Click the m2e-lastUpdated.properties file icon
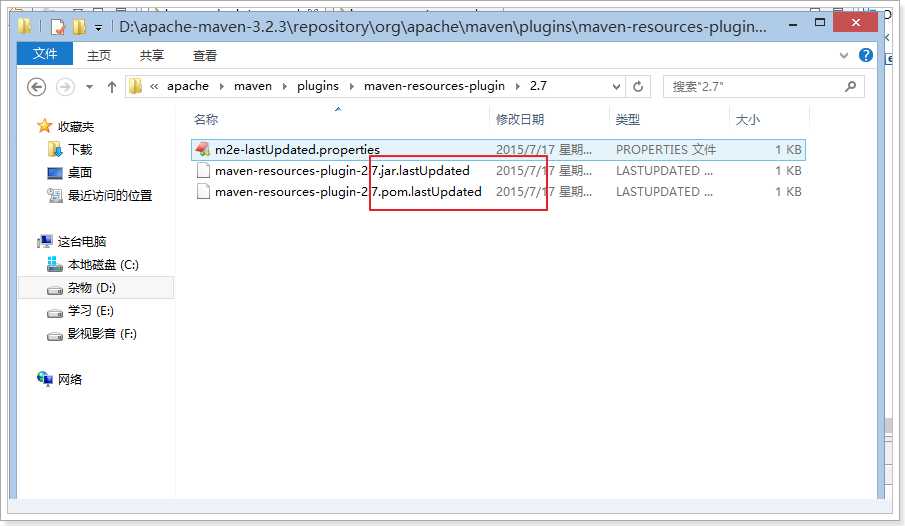Image resolution: width=905 pixels, height=526 pixels. [203, 149]
